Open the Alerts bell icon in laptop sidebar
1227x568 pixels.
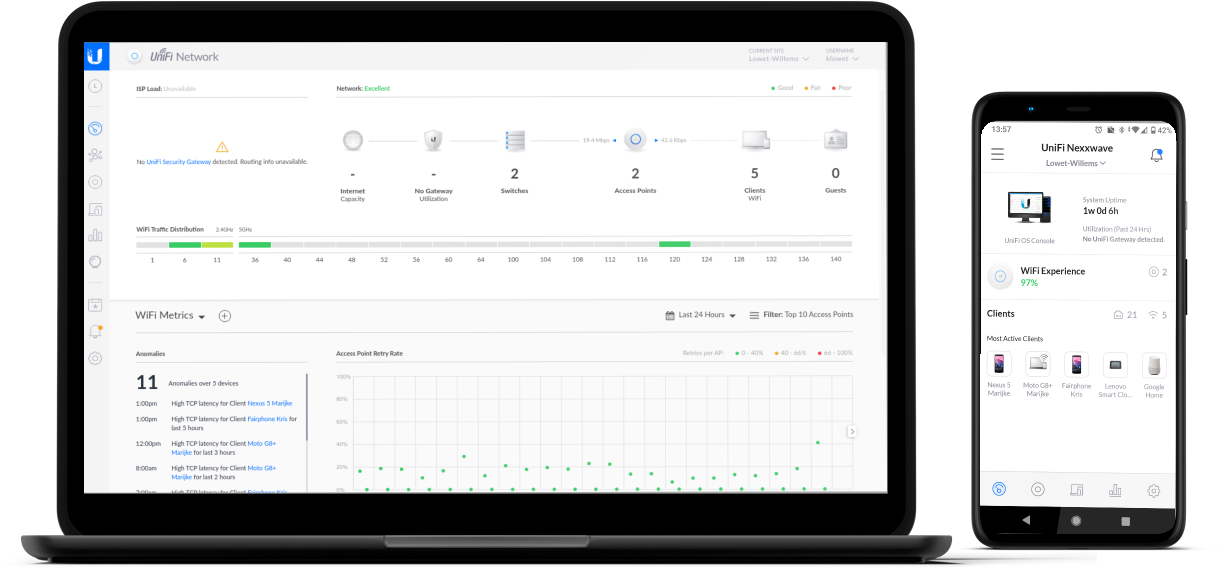(x=95, y=331)
